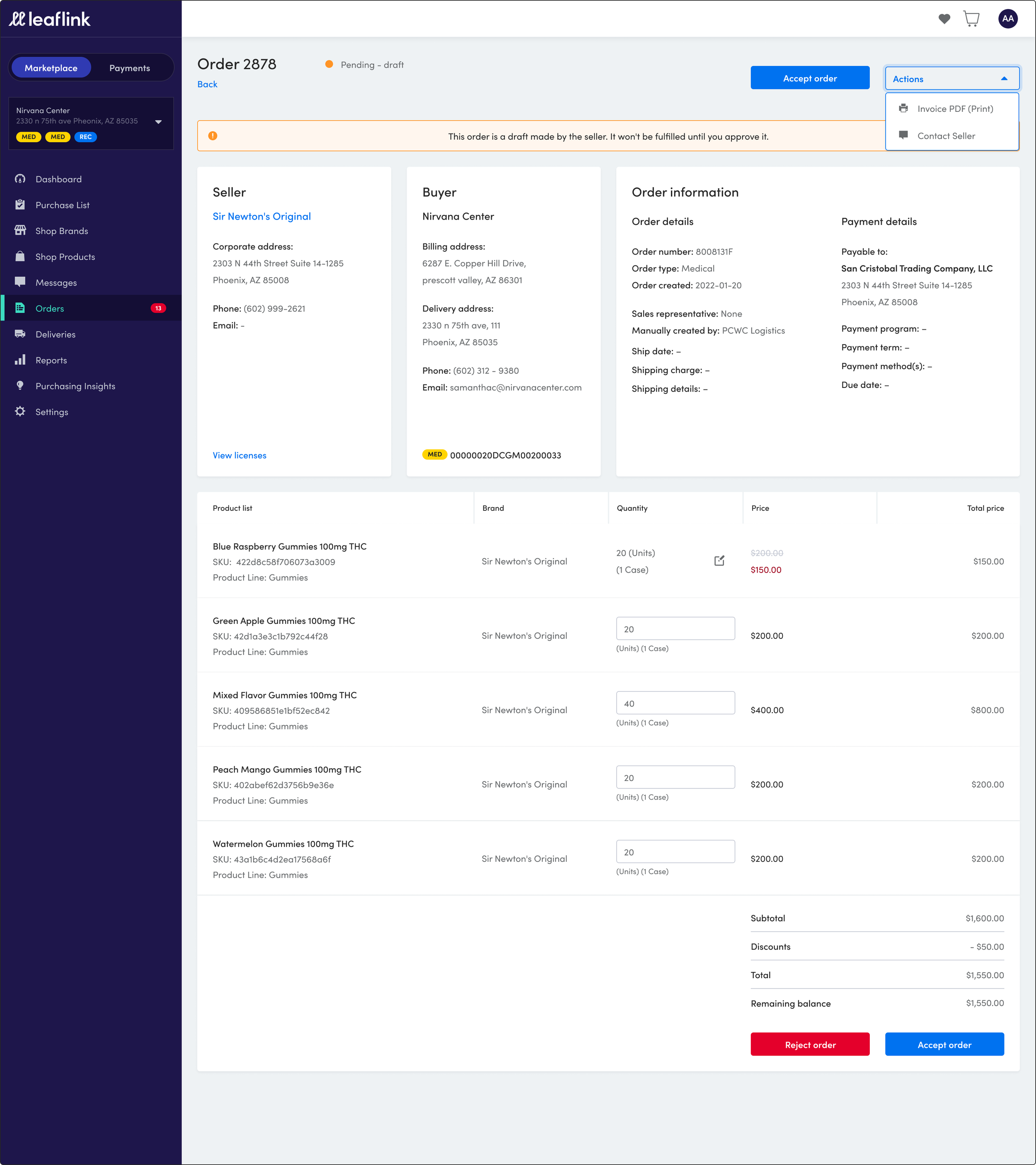The width and height of the screenshot is (1036, 1165).
Task: Click the Deliveries truck icon
Action: 20,334
